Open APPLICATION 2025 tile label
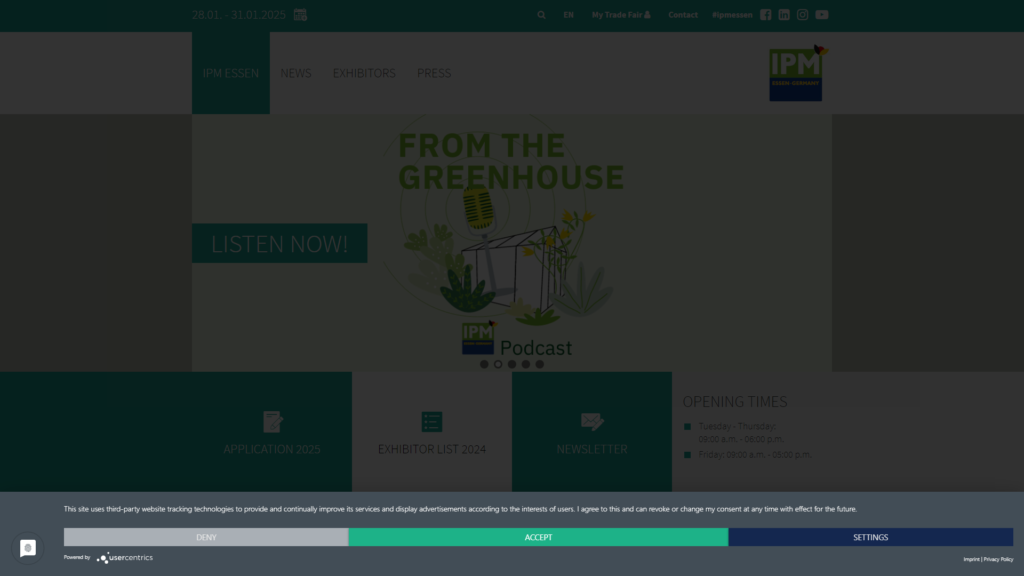Viewport: 1024px width, 576px height. tap(272, 449)
